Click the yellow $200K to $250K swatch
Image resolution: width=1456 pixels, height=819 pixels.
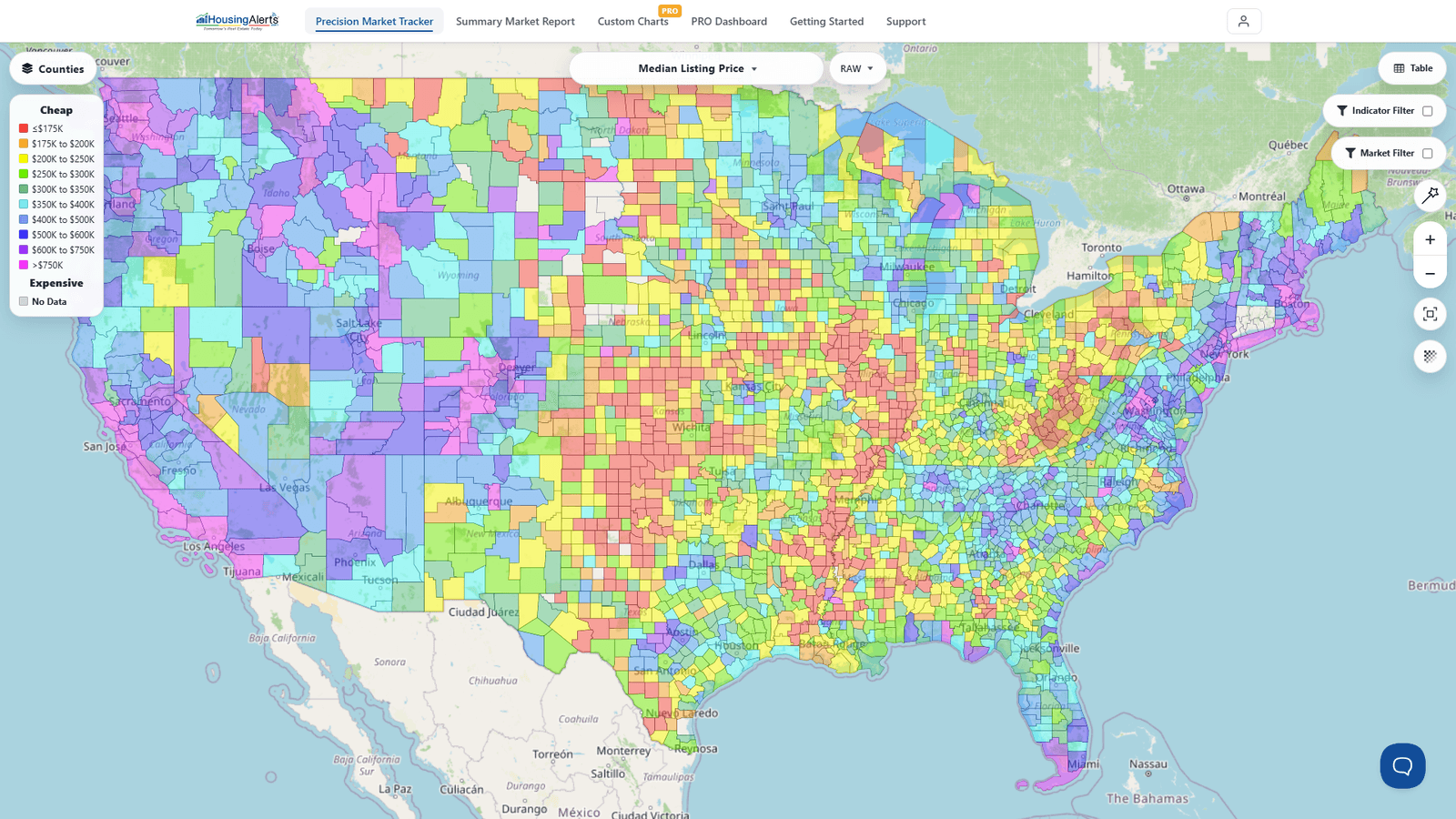click(x=24, y=158)
